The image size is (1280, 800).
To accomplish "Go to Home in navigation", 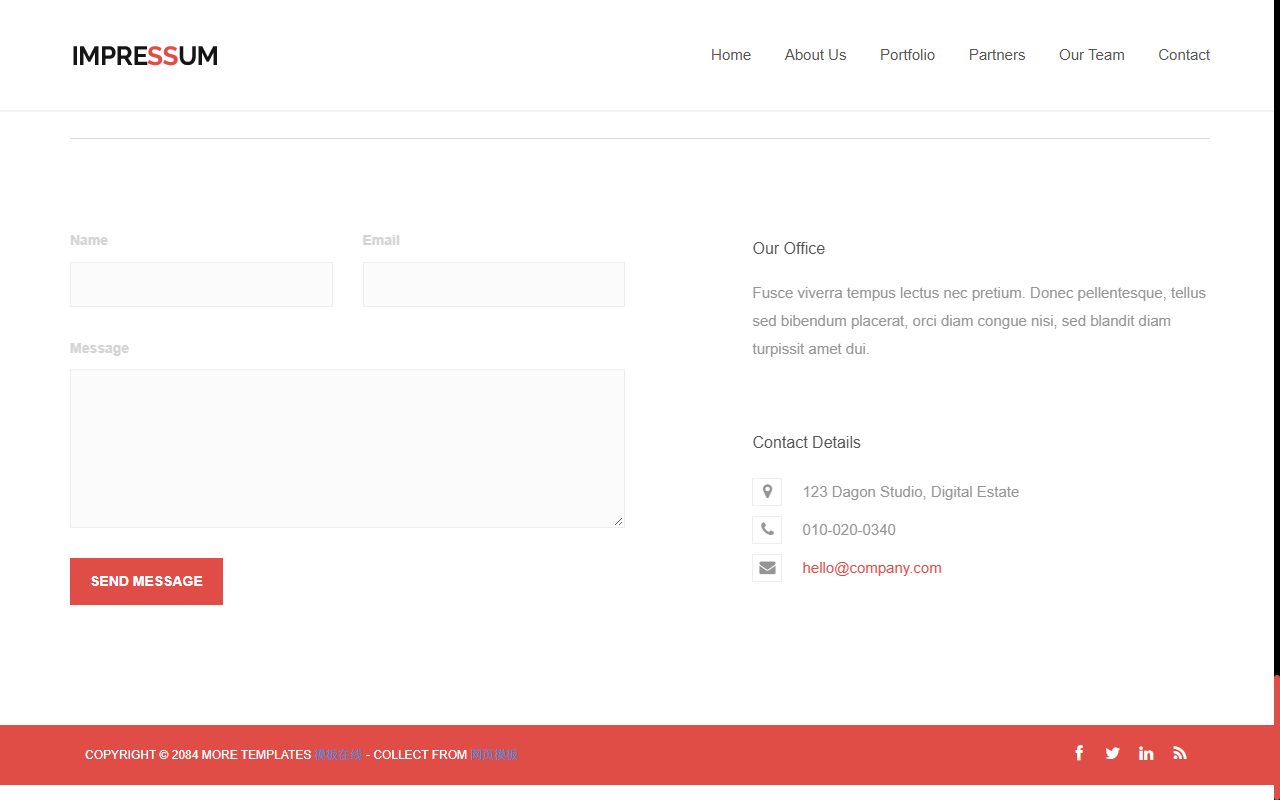I will [731, 55].
